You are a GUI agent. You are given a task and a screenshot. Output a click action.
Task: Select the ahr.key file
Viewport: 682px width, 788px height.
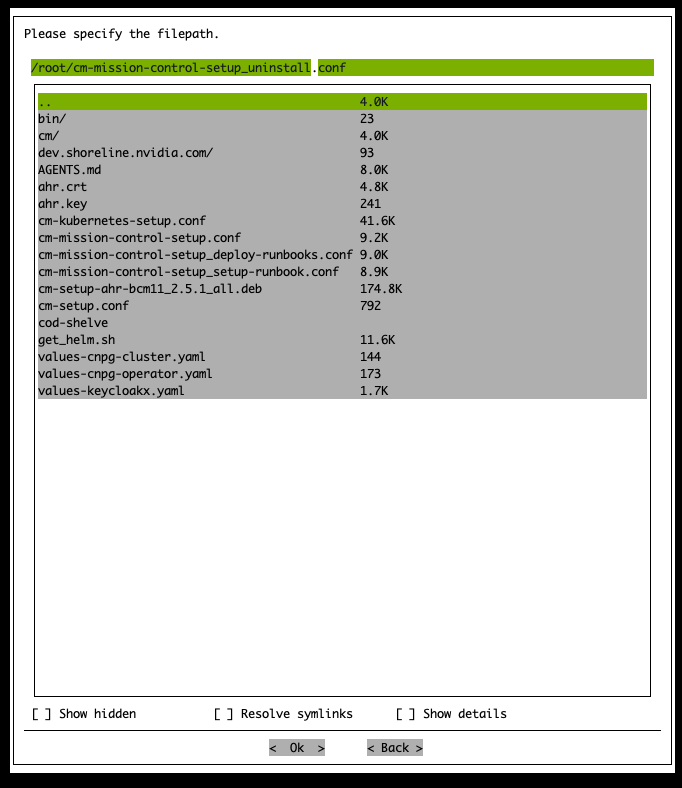click(x=342, y=204)
